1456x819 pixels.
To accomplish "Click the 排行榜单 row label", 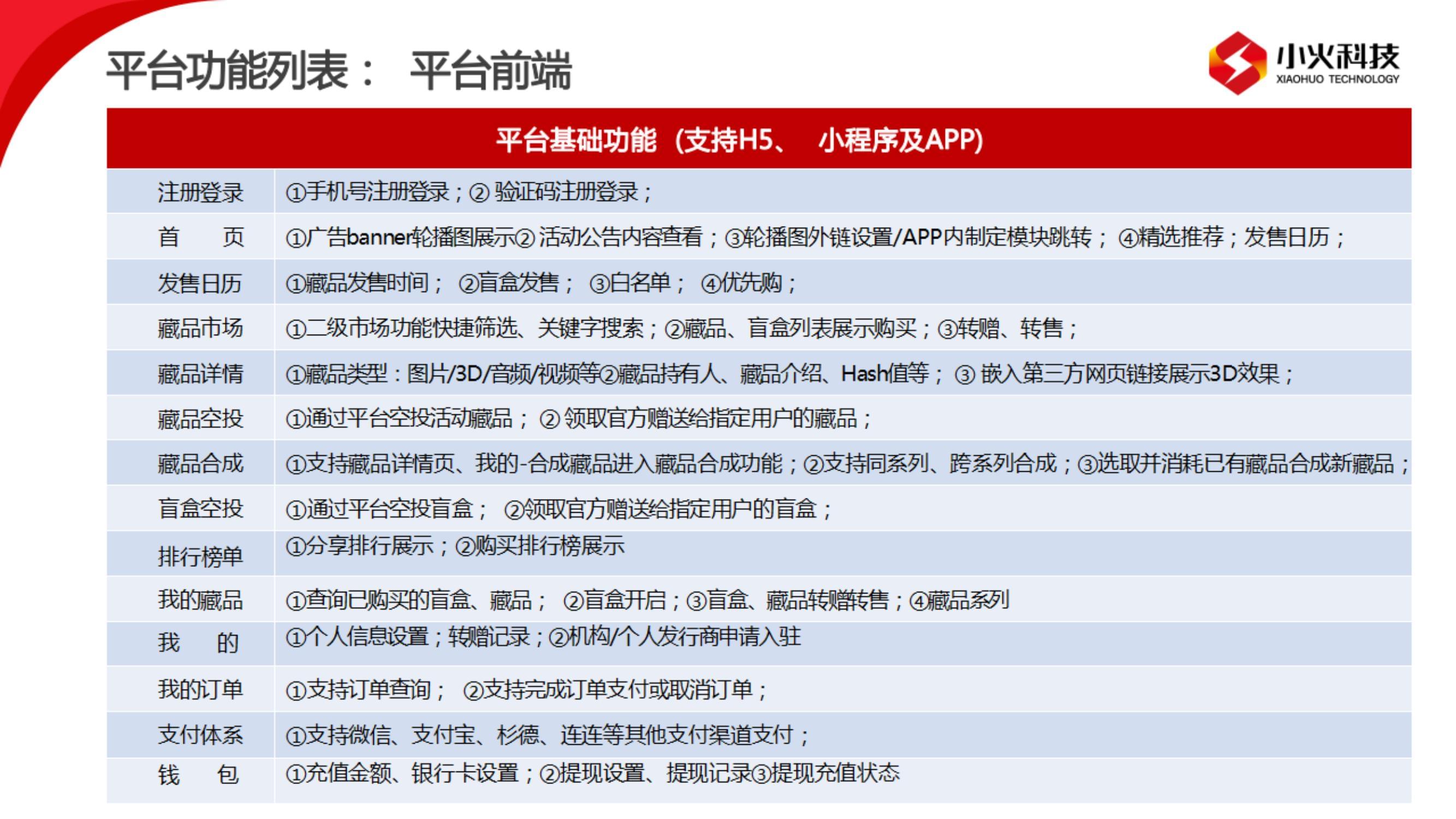I will point(200,557).
